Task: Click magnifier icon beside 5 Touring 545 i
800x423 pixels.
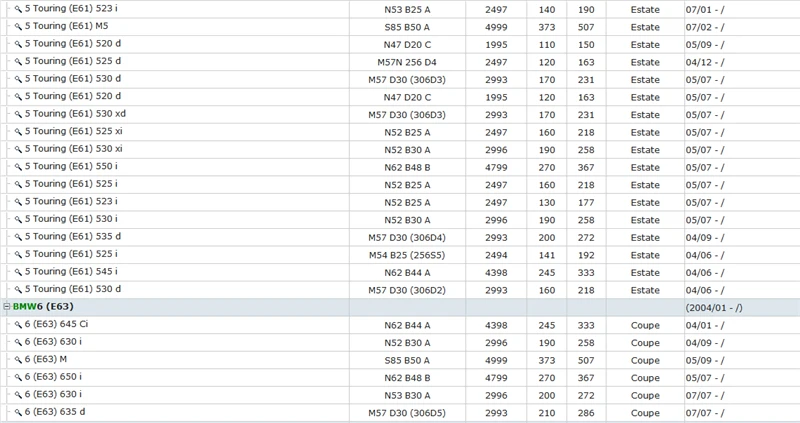Action: coord(18,272)
